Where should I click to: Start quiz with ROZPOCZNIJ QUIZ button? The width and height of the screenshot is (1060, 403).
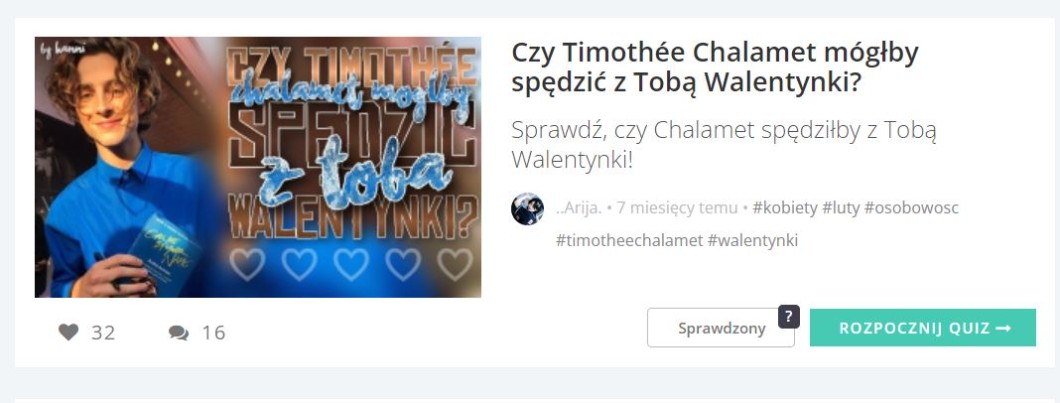pos(923,328)
